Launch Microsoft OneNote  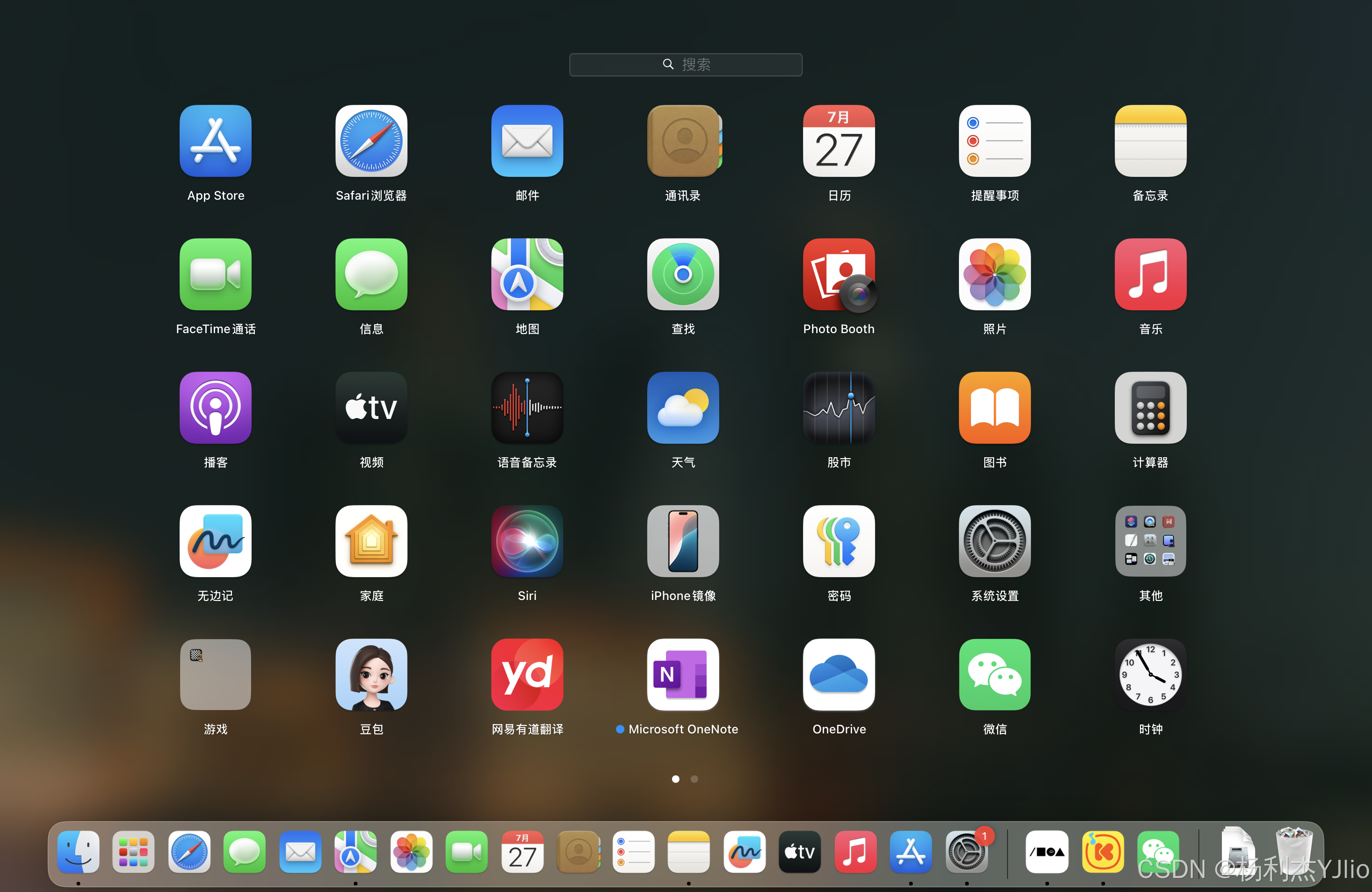683,675
